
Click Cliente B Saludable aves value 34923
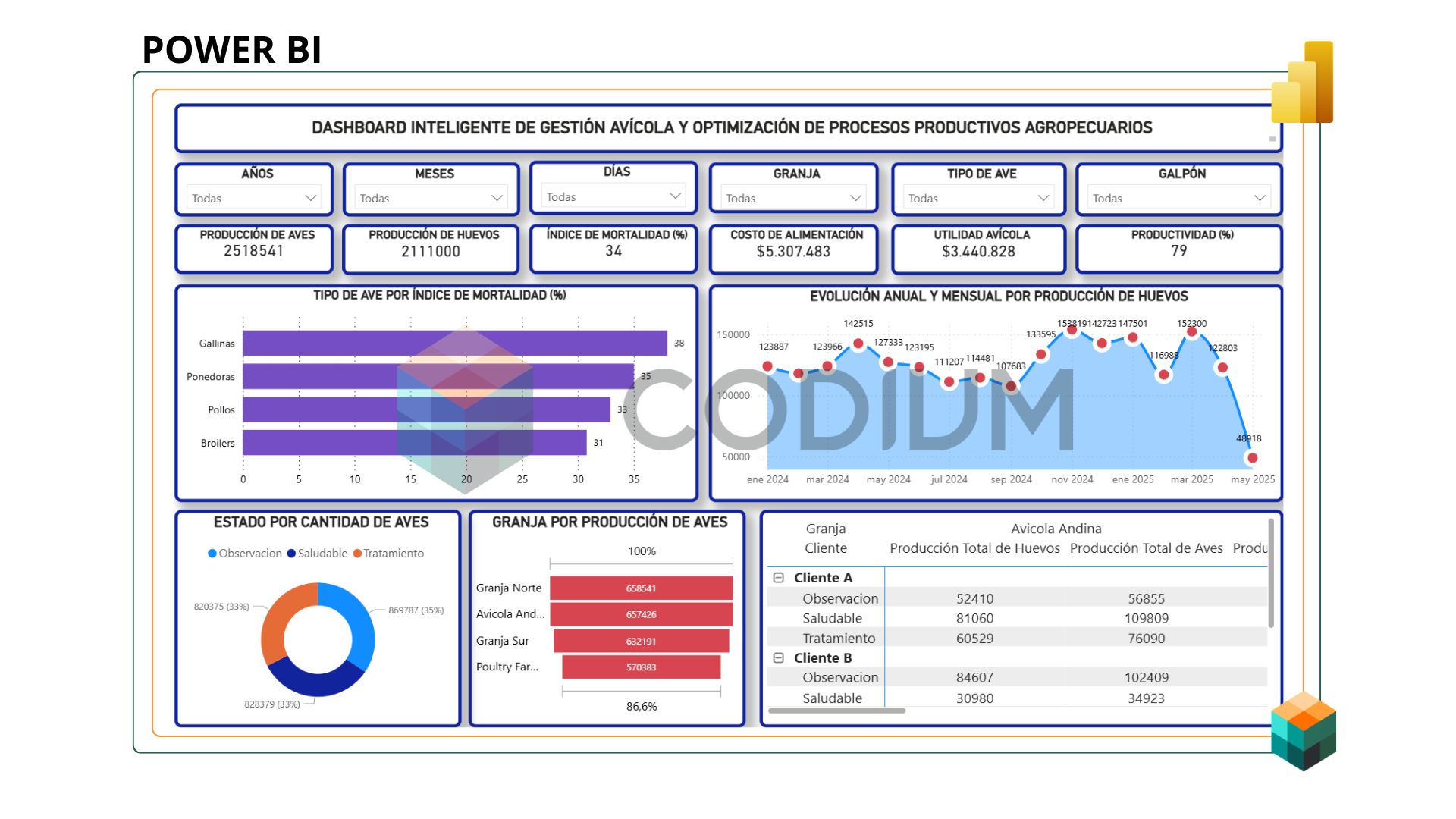(1146, 698)
